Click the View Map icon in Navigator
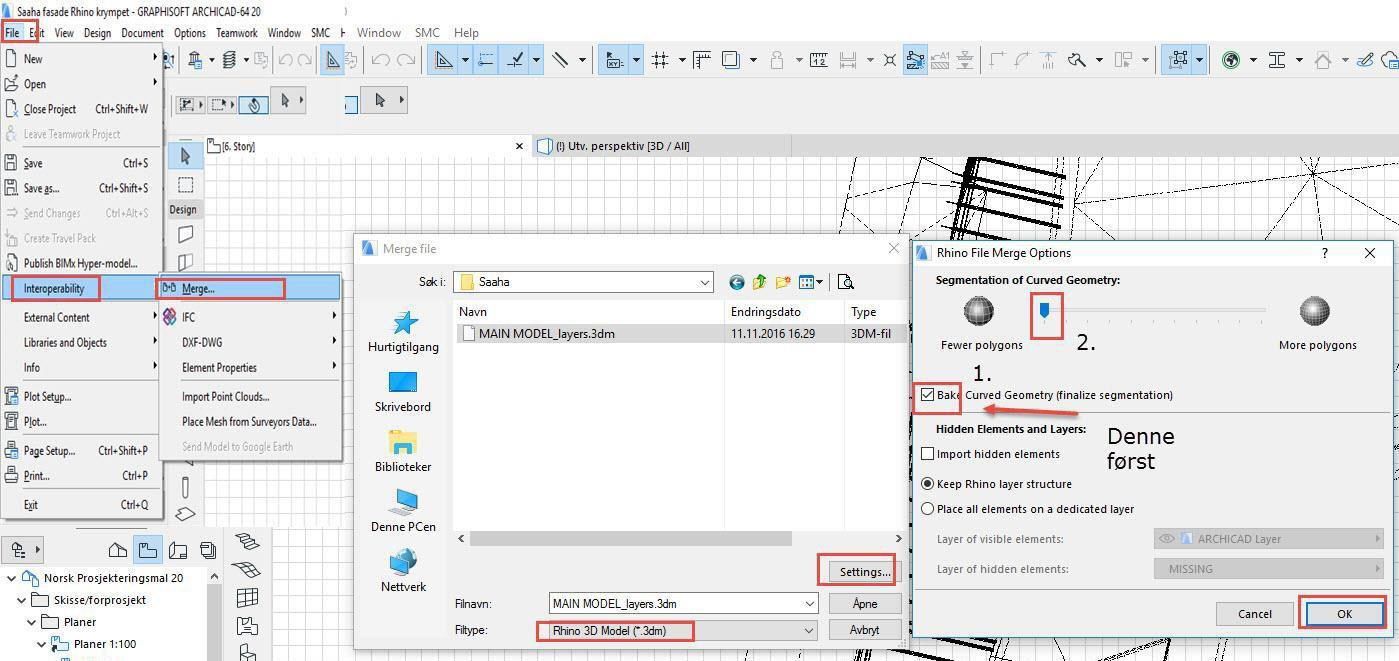This screenshot has width=1399, height=661. 148,549
